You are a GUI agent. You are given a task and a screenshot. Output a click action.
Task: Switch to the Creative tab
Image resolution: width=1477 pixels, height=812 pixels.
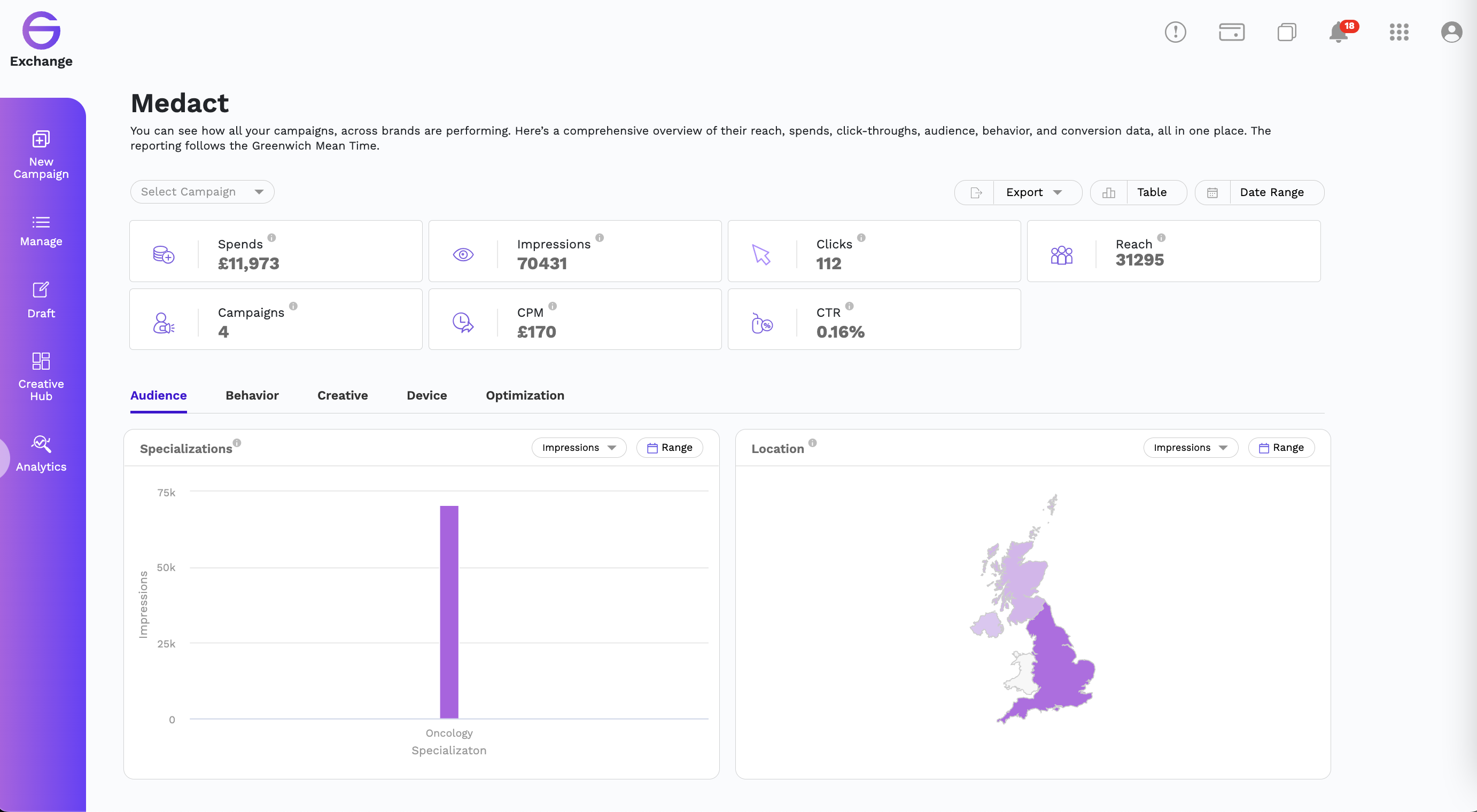(343, 395)
